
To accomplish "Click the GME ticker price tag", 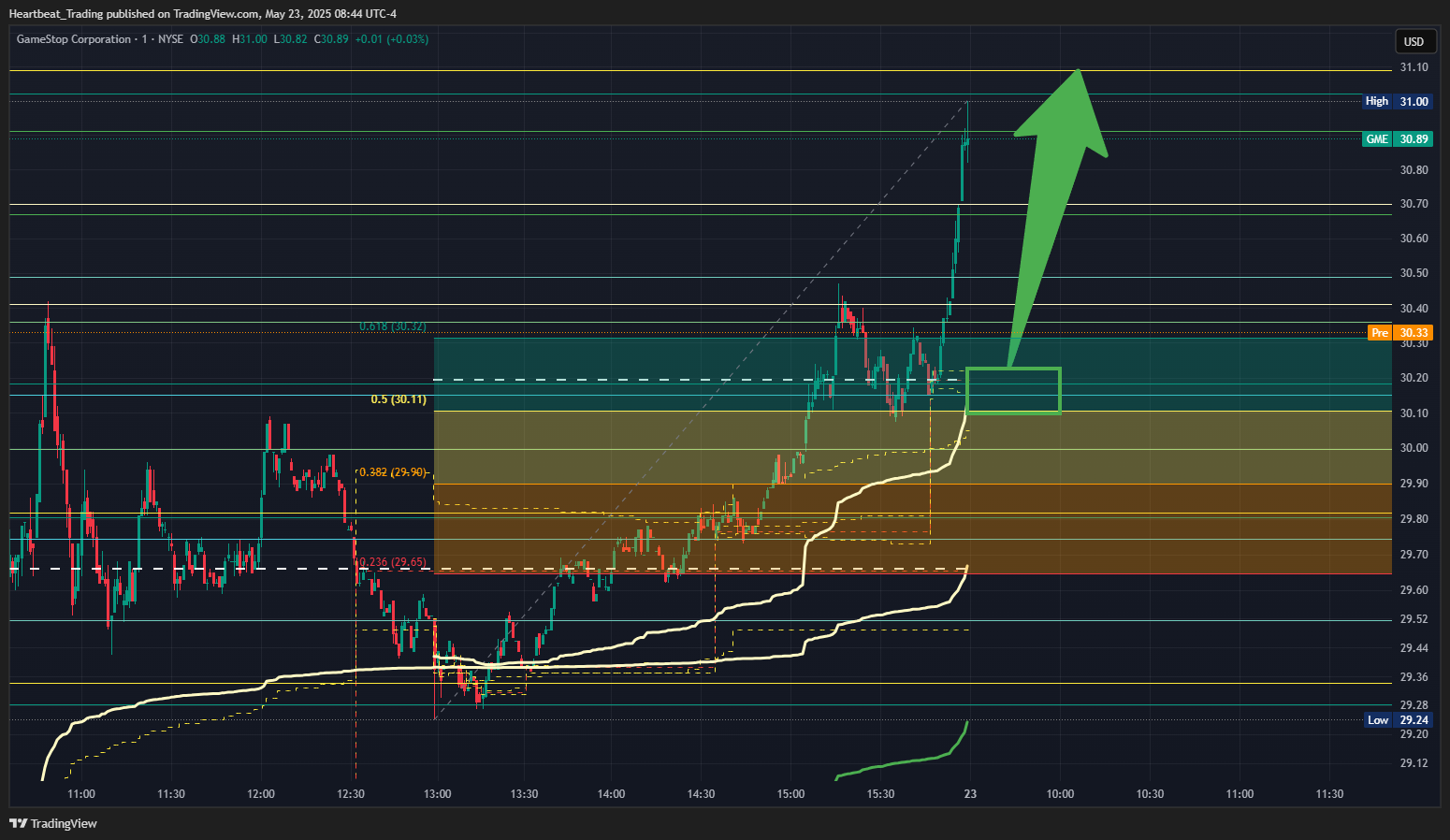I will point(1377,138).
